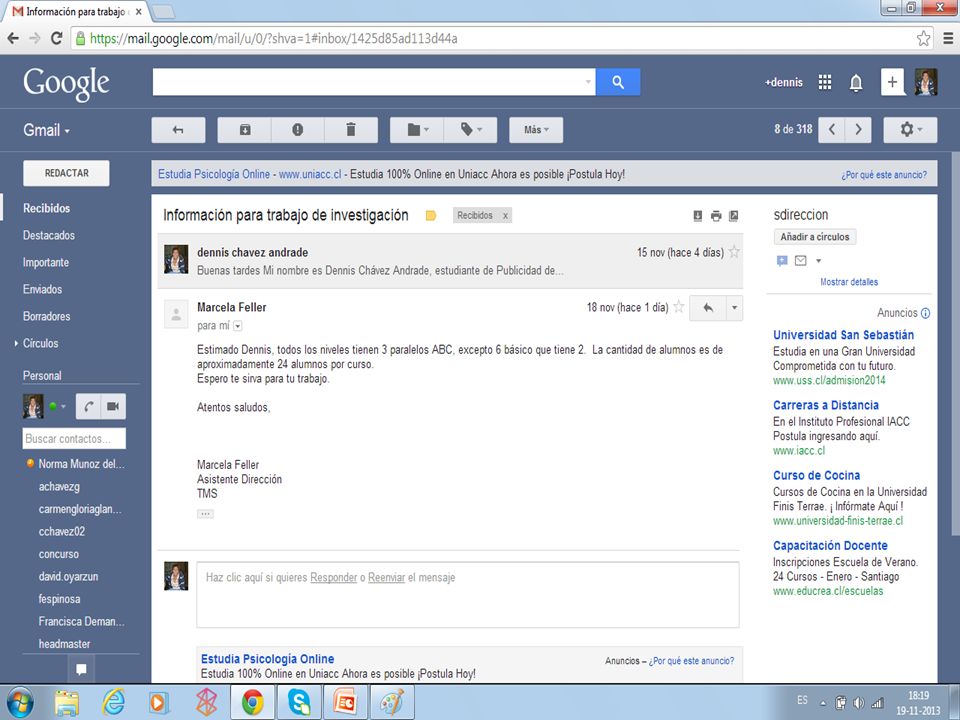Click the back-to-inbox arrow button

(x=178, y=130)
